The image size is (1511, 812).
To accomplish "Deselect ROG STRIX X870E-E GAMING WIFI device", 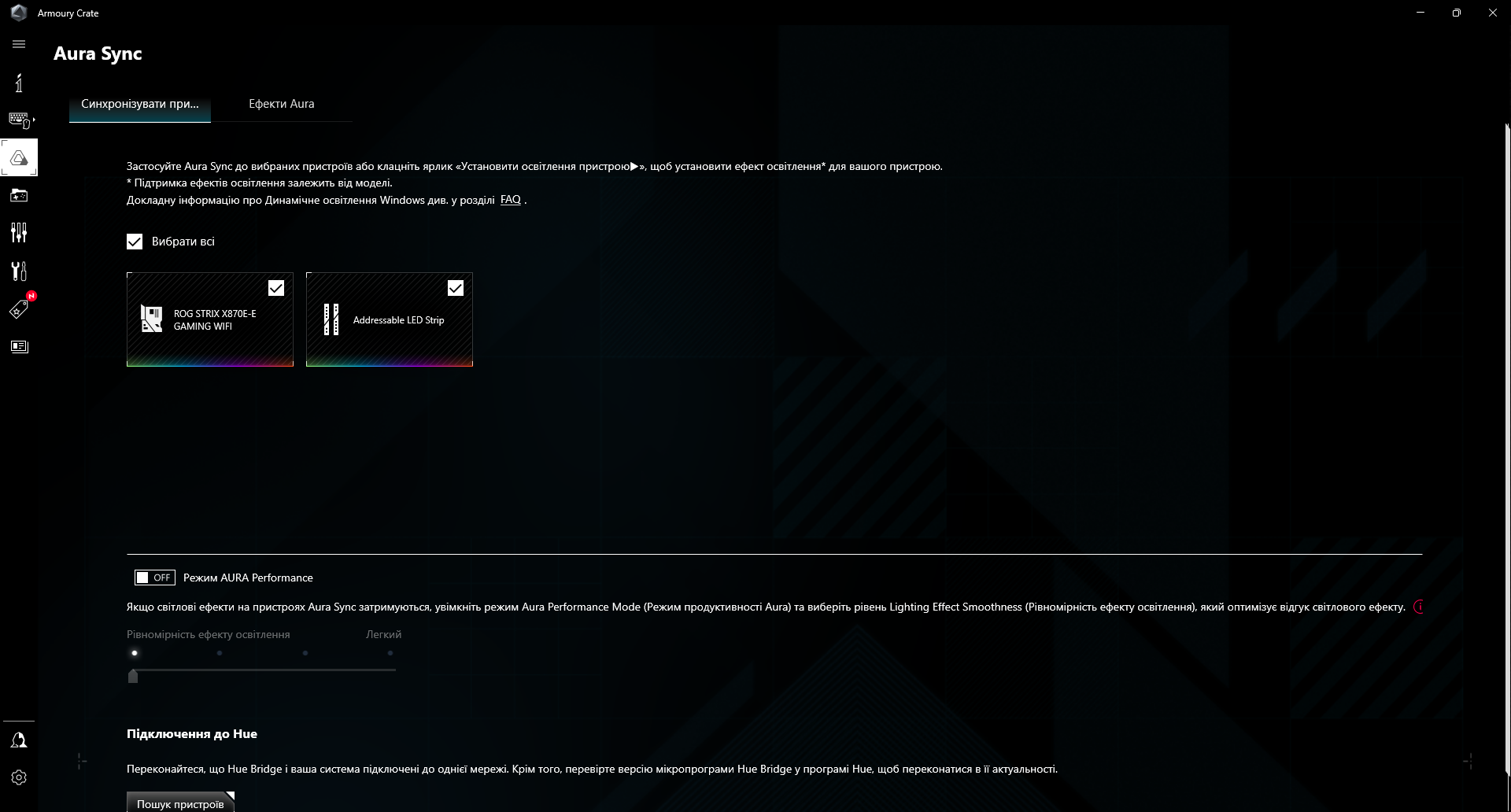I will 276,287.
